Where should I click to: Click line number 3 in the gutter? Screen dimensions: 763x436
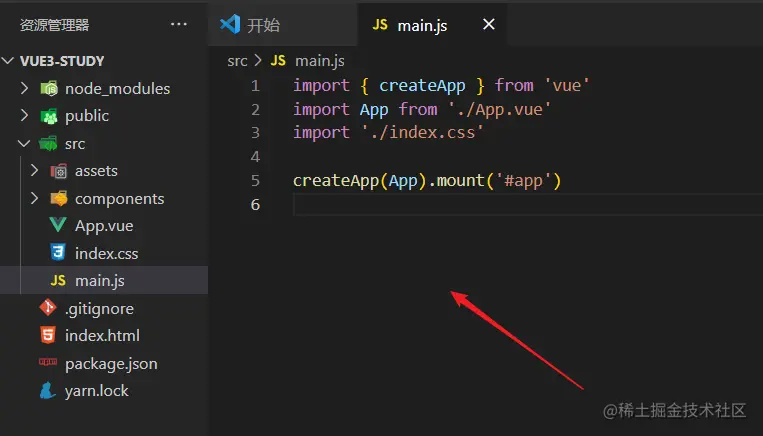pyautogui.click(x=255, y=133)
